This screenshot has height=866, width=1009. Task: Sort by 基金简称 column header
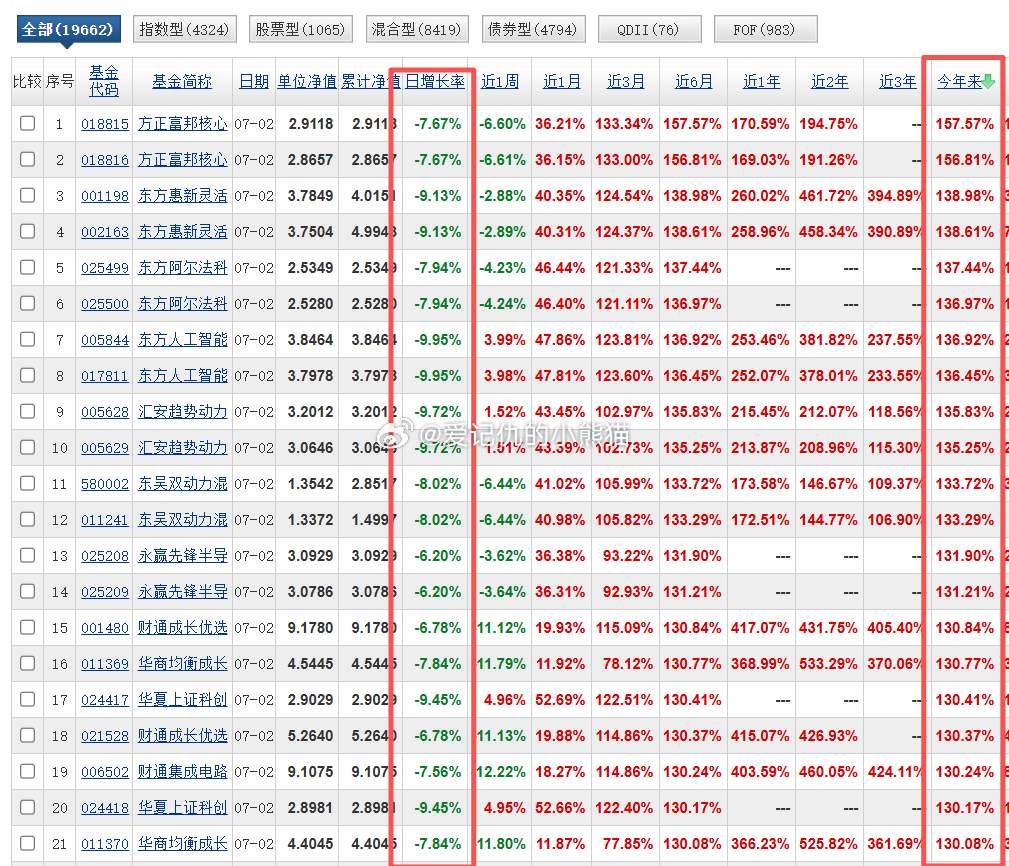point(182,82)
